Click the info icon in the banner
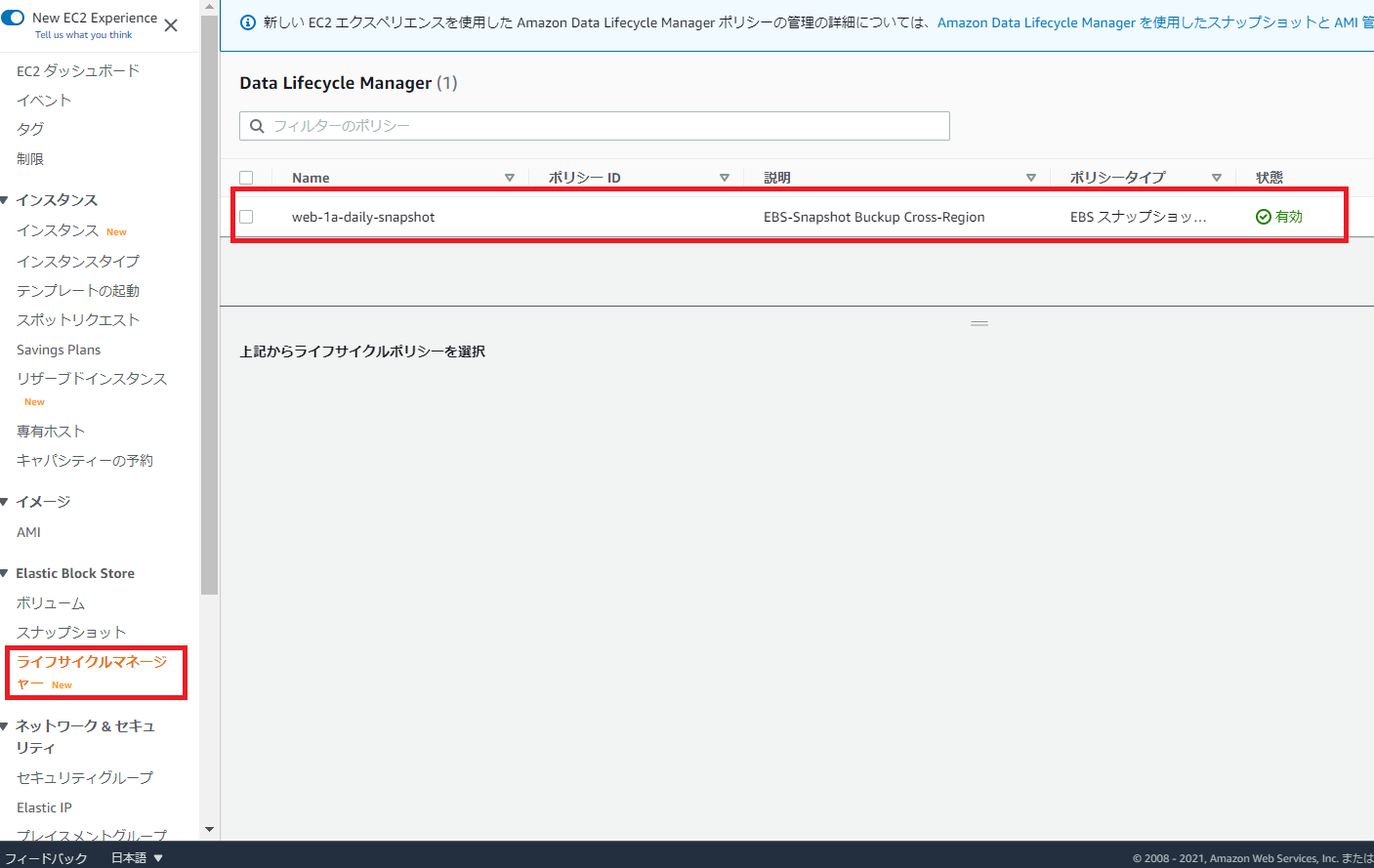 pos(248,22)
